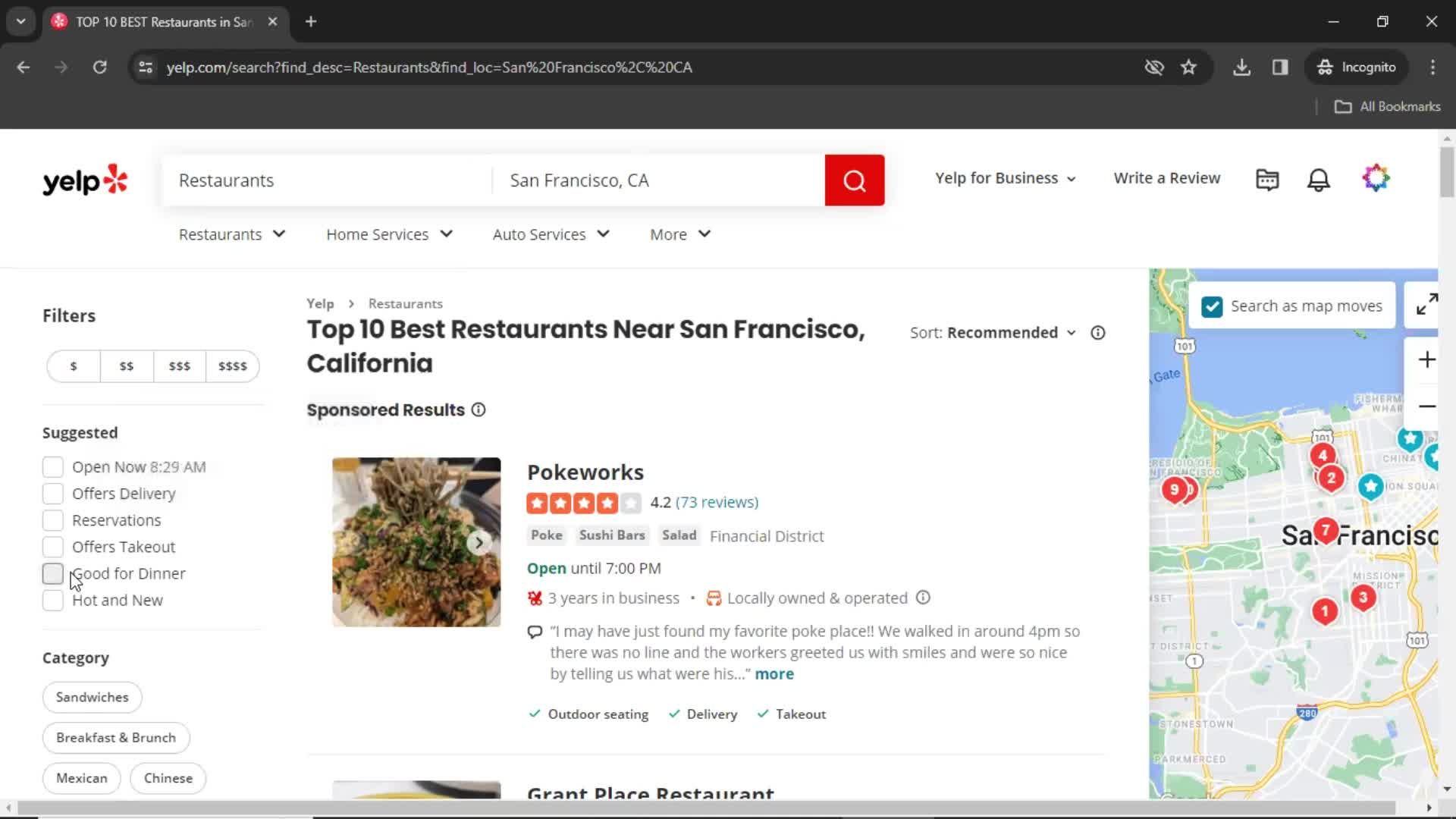The height and width of the screenshot is (819, 1456).
Task: Open the Sort Recommended dropdown
Action: 1006,332
